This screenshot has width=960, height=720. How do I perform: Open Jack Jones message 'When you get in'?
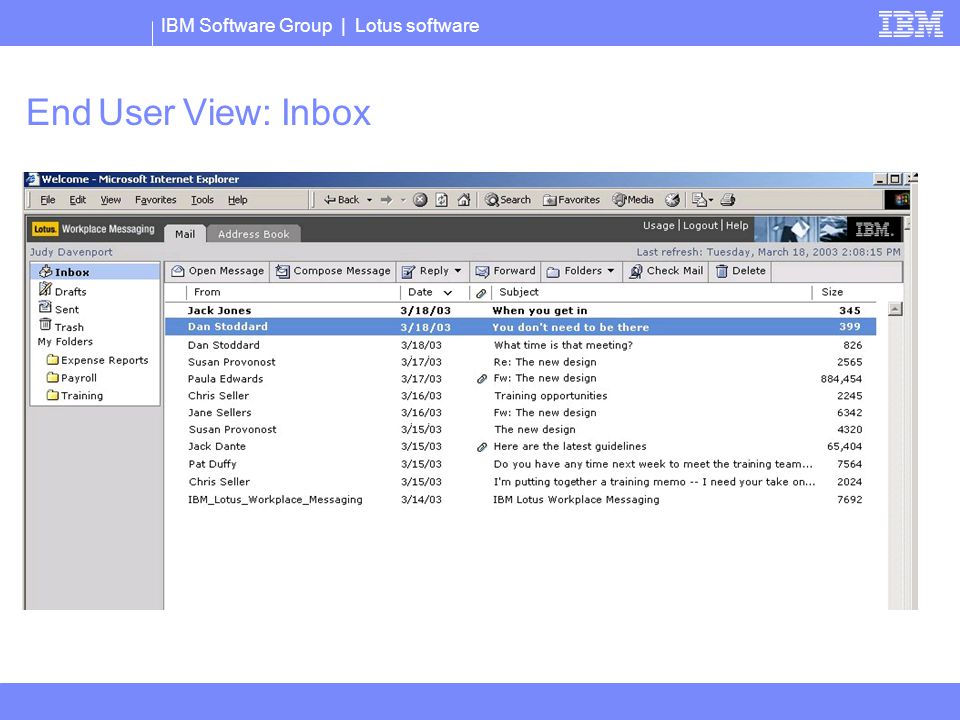coord(520,310)
